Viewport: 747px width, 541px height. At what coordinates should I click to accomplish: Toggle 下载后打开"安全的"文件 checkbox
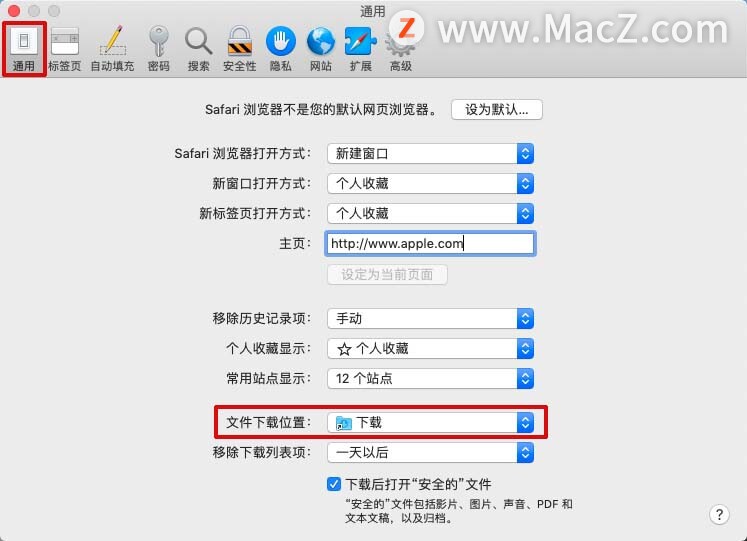click(334, 484)
